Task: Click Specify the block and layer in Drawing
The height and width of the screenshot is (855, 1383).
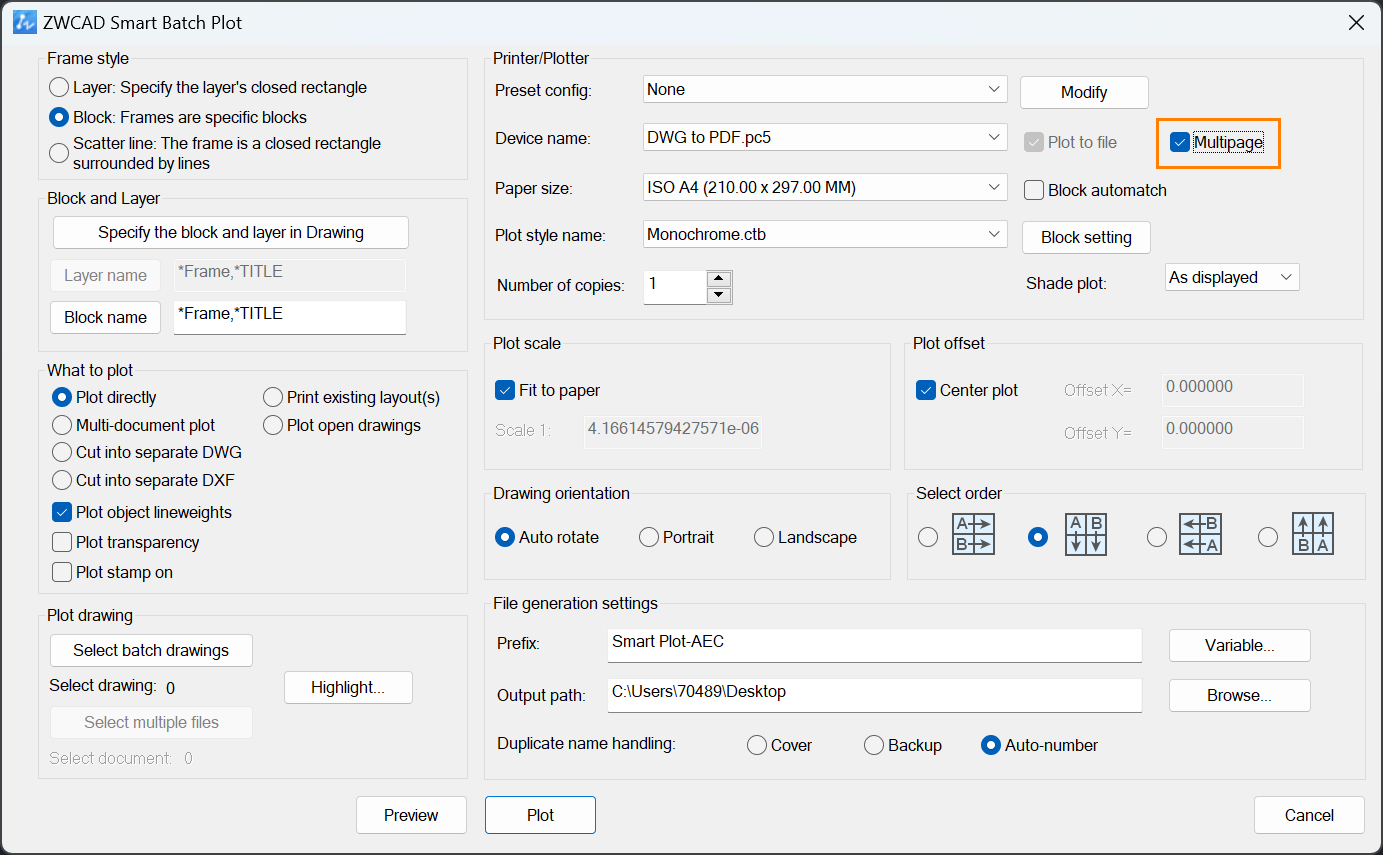Action: tap(231, 232)
